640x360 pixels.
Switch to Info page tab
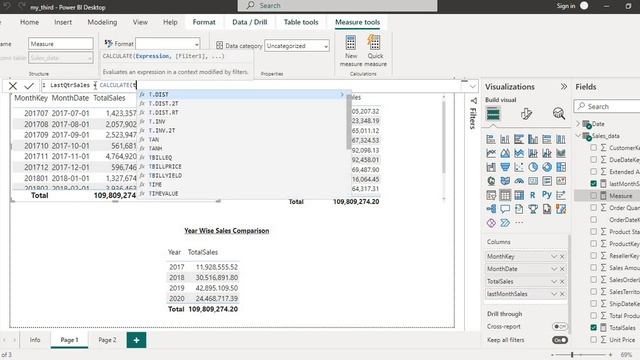35,340
